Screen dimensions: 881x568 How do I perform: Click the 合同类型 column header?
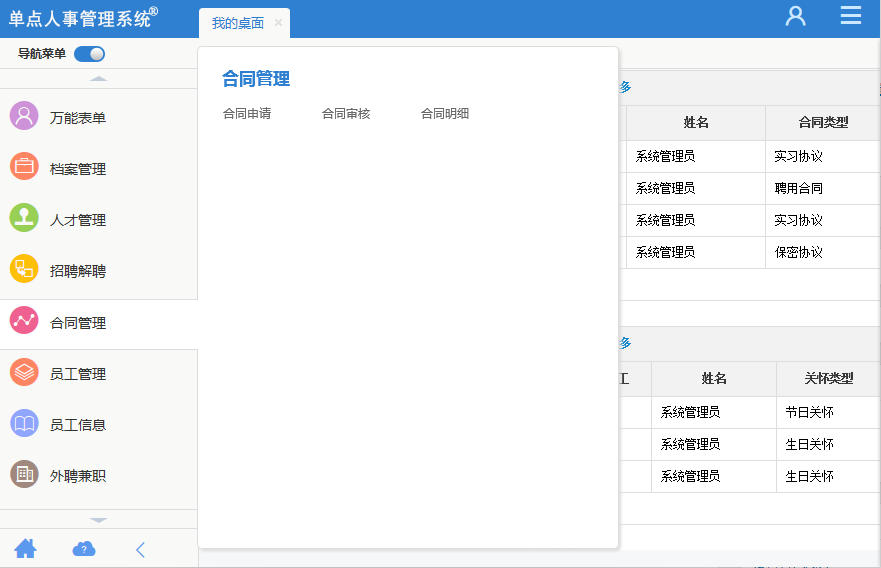823,122
